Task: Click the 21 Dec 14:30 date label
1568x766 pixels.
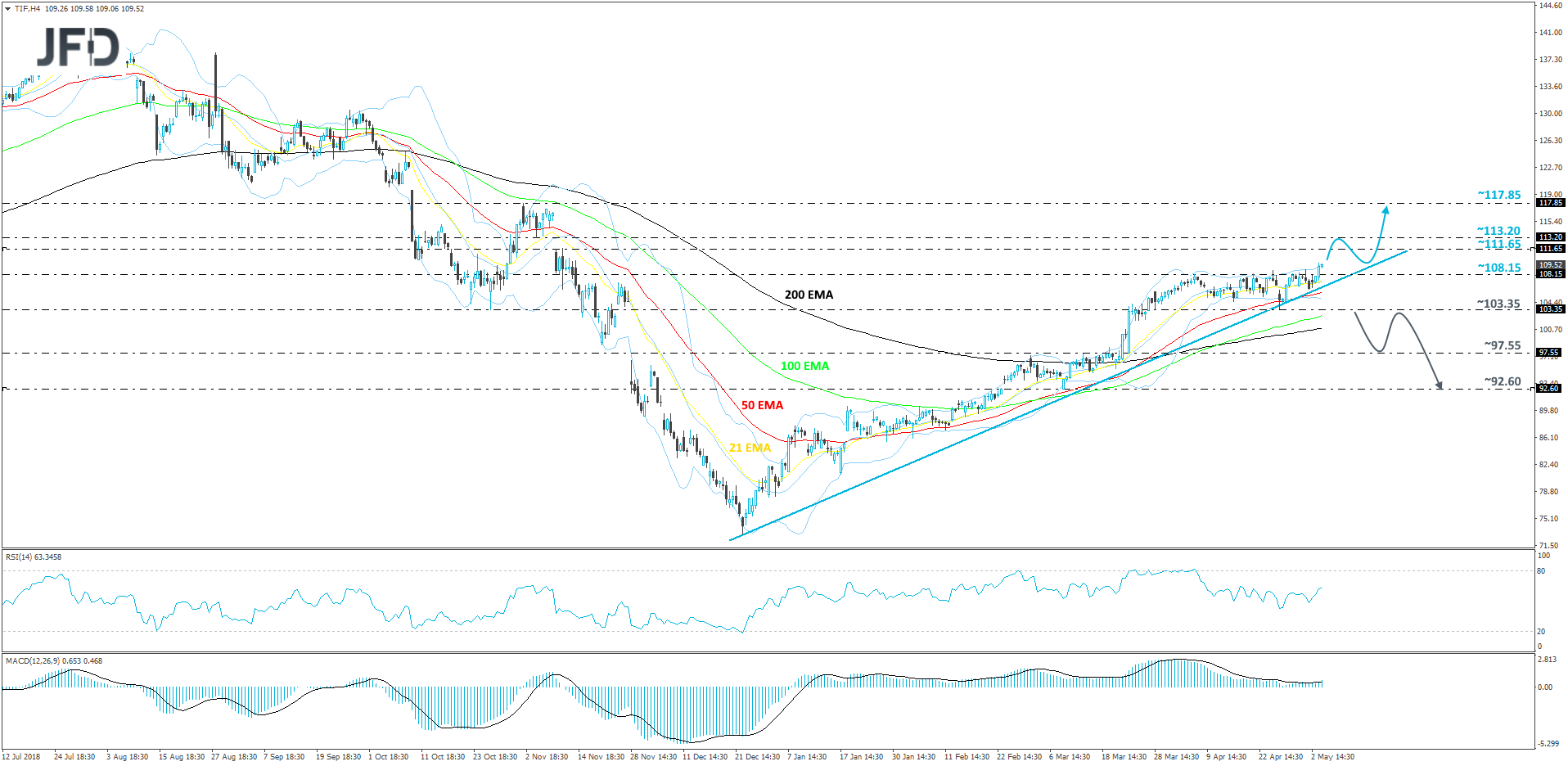Action: coord(757,757)
